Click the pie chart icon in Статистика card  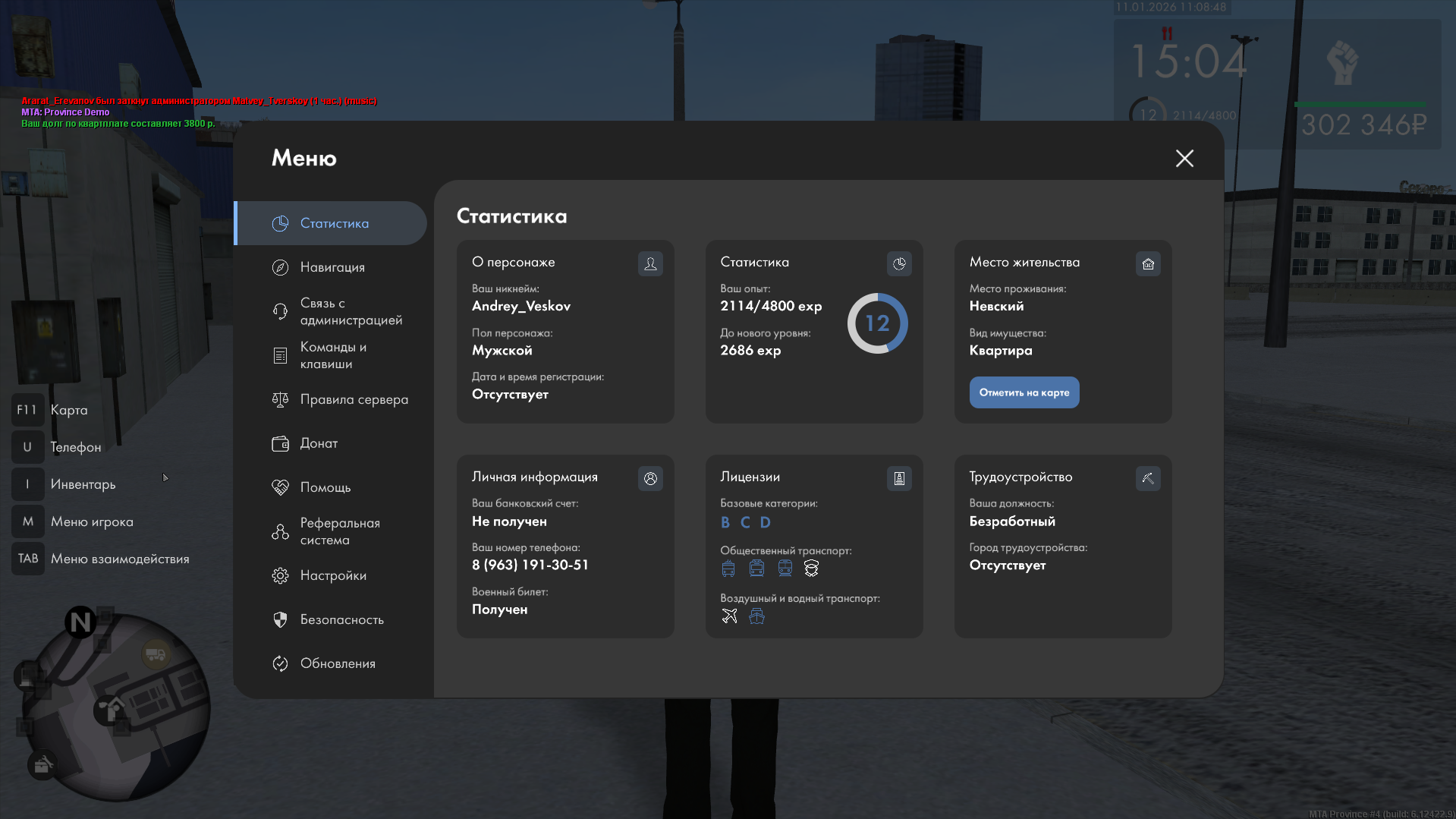(899, 263)
